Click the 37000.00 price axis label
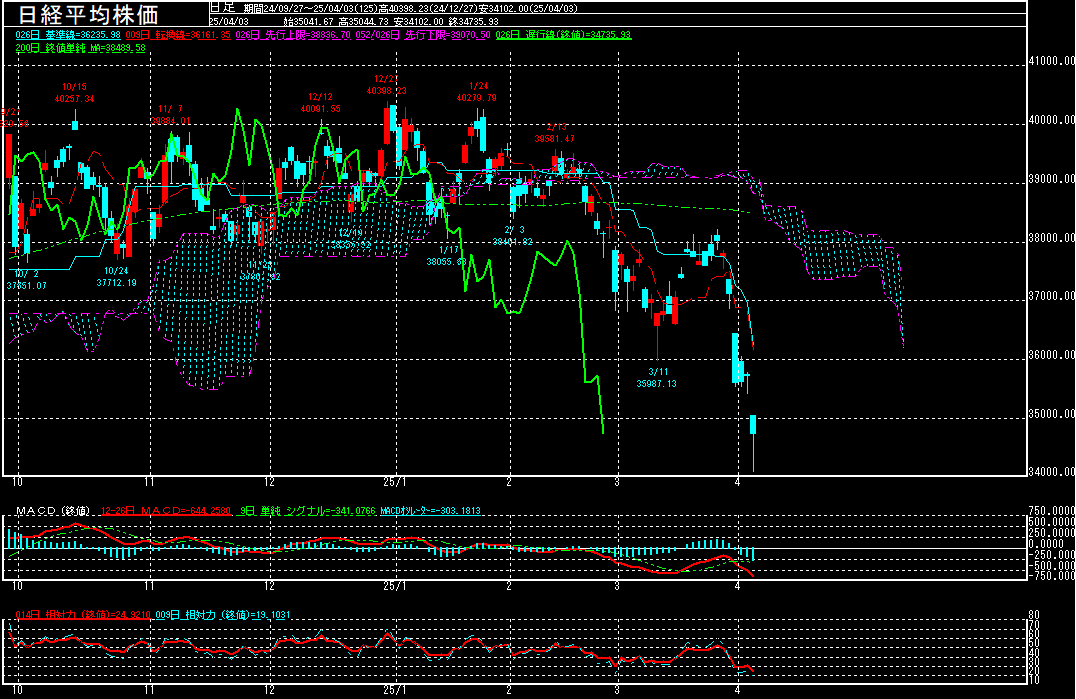Viewport: 1076px width, 699px height. (x=1051, y=296)
